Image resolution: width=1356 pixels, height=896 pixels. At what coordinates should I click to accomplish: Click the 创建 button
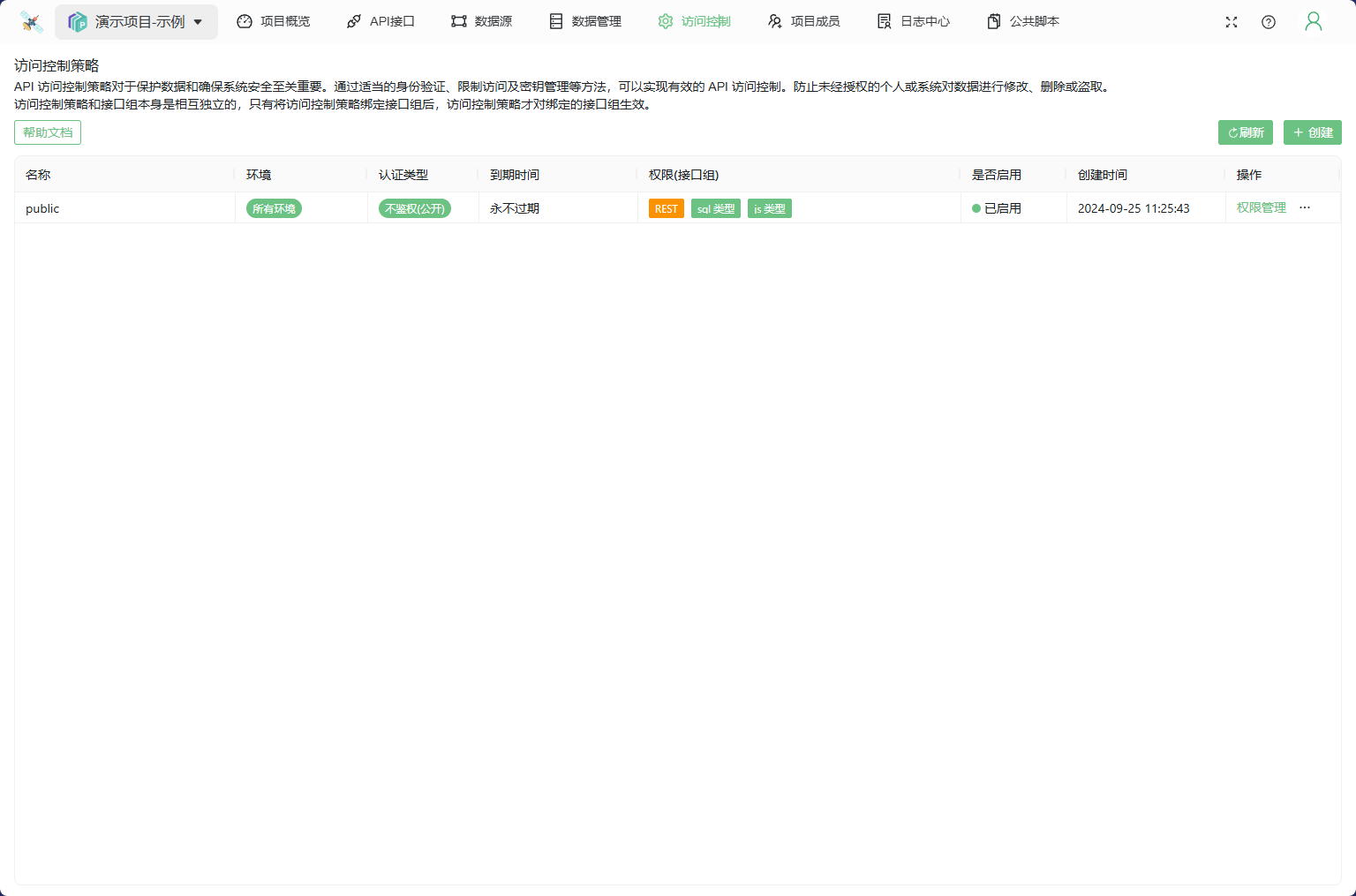click(1312, 132)
